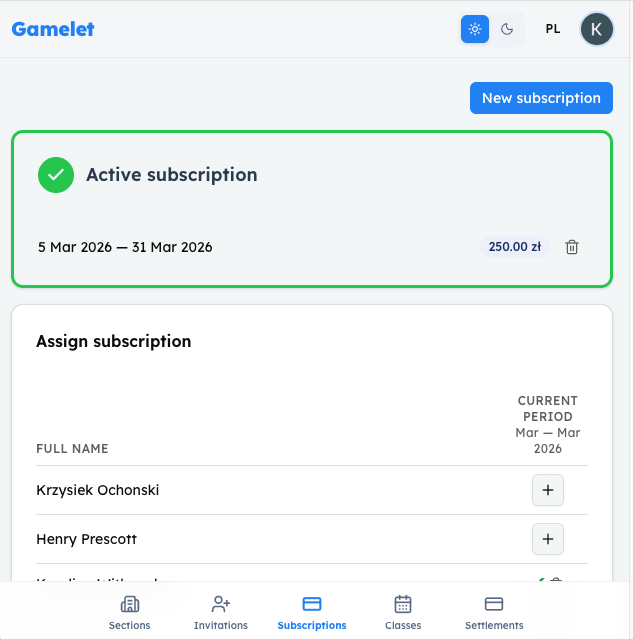Navigate to the Settlements tab
The height and width of the screenshot is (639, 633).
[x=494, y=612]
